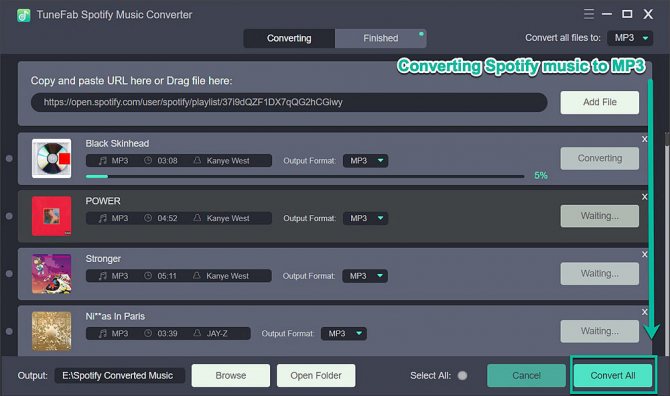Click the 03:08 duration value
Image resolution: width=670 pixels, height=396 pixels.
click(x=167, y=161)
